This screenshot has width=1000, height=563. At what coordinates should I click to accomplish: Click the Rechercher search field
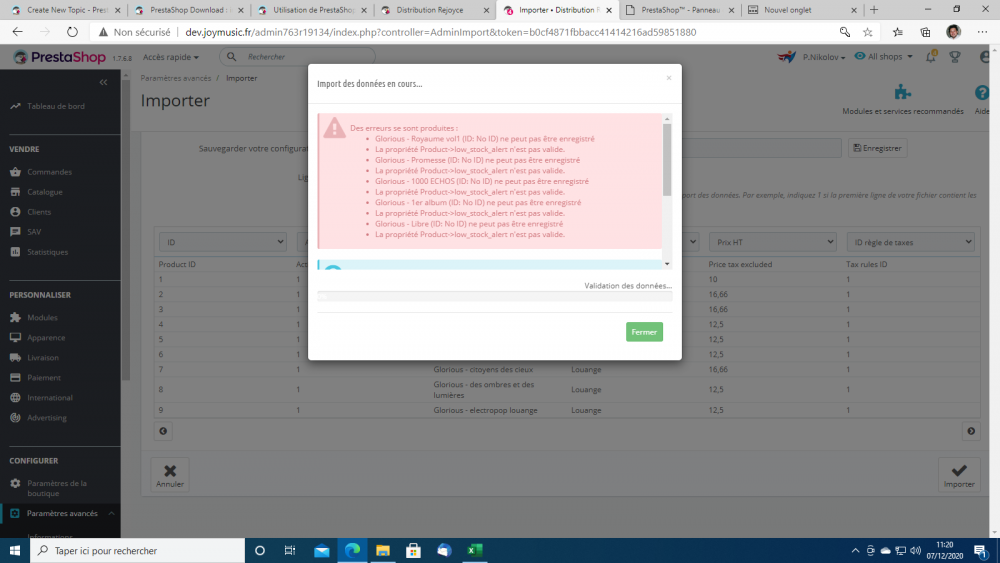(x=297, y=57)
